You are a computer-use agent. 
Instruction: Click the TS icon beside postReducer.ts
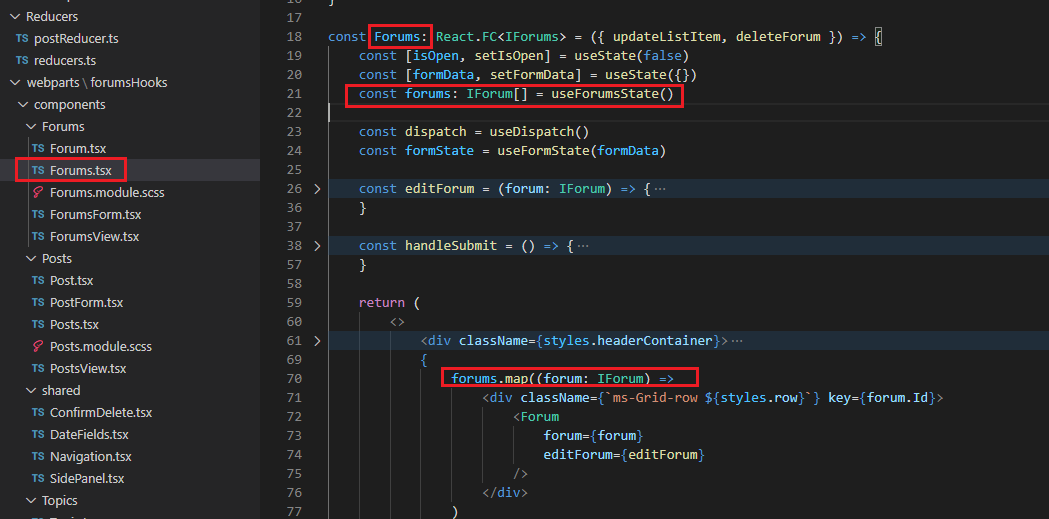click(22, 39)
